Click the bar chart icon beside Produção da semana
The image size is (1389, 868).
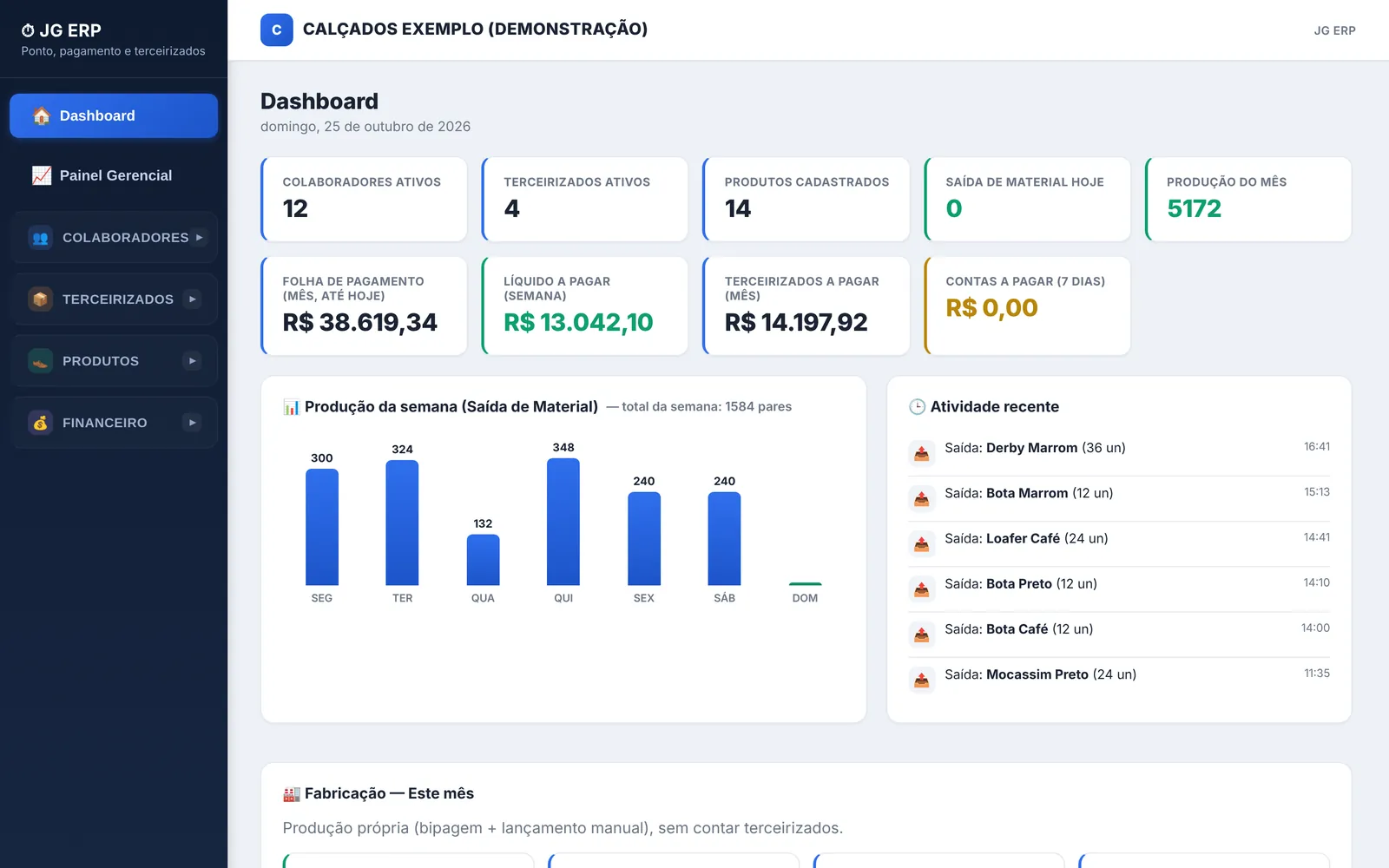pyautogui.click(x=292, y=407)
